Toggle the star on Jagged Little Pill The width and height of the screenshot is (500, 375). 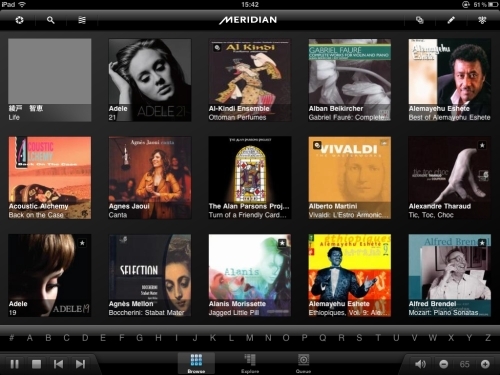click(x=282, y=243)
